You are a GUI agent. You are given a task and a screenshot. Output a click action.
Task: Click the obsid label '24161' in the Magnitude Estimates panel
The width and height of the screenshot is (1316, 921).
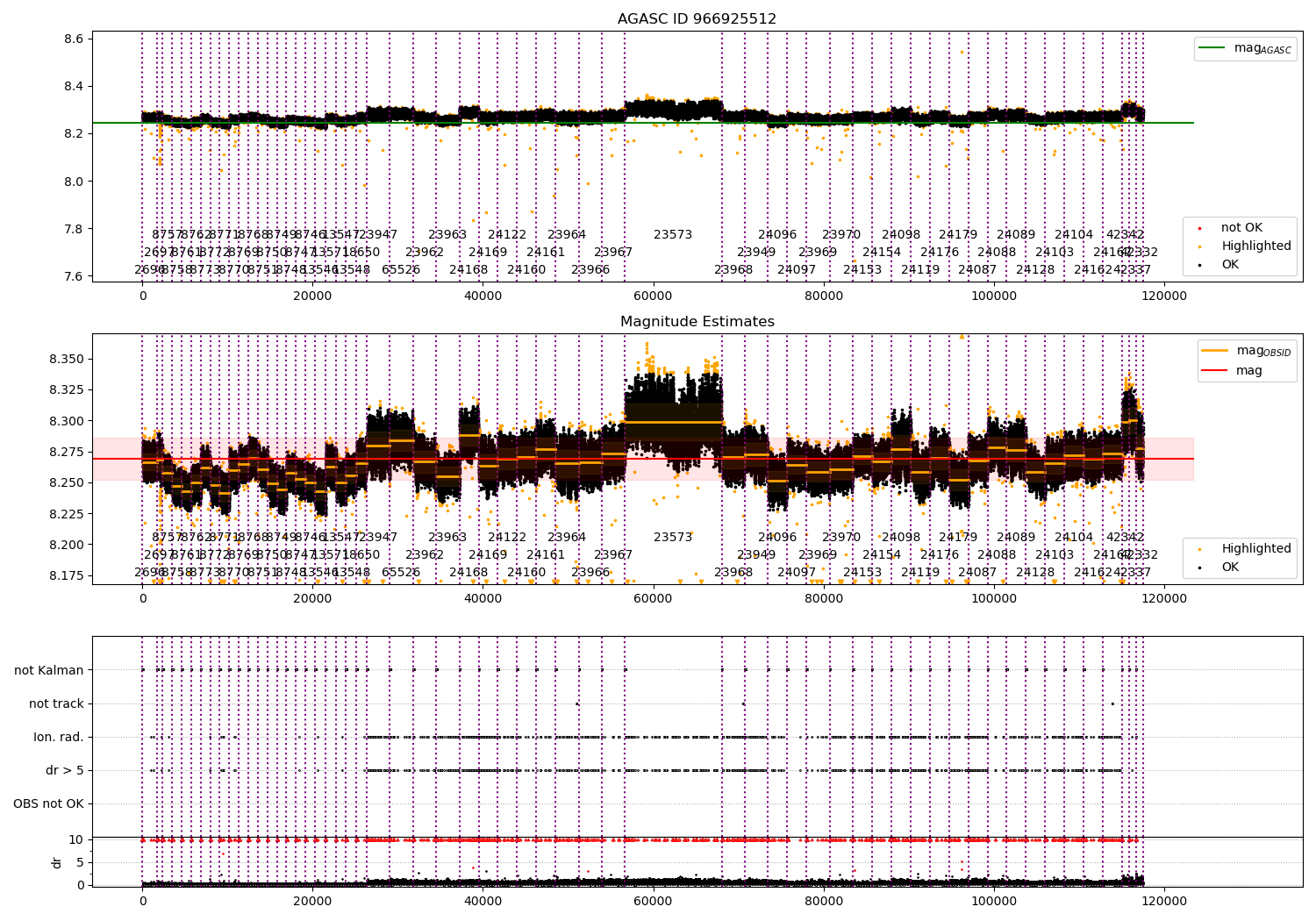[x=546, y=554]
